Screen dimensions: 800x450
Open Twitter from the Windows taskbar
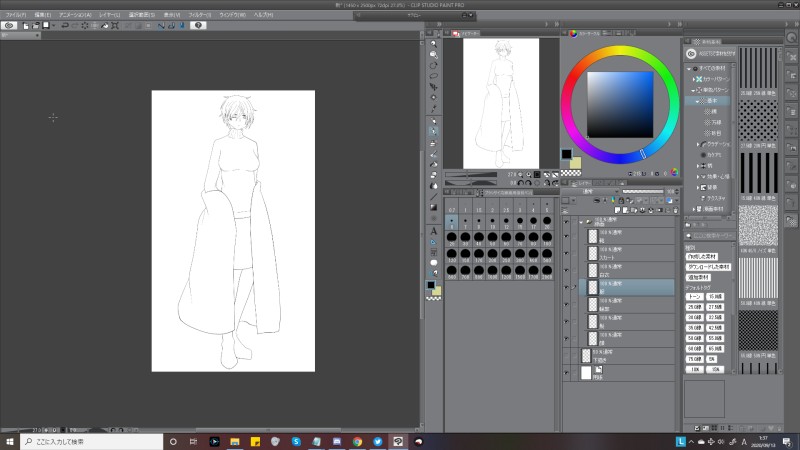pos(378,441)
